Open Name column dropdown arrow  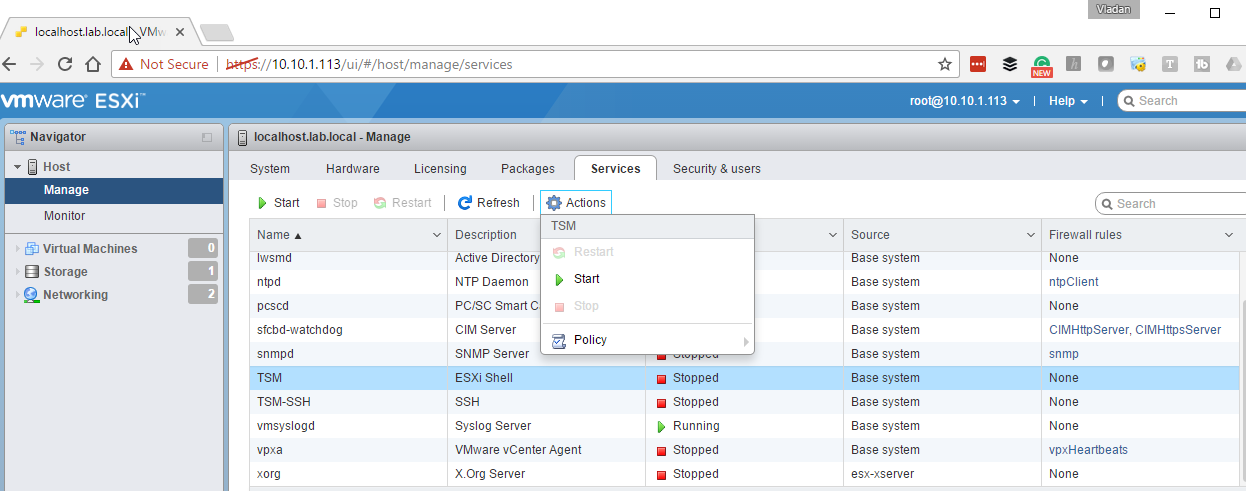436,235
